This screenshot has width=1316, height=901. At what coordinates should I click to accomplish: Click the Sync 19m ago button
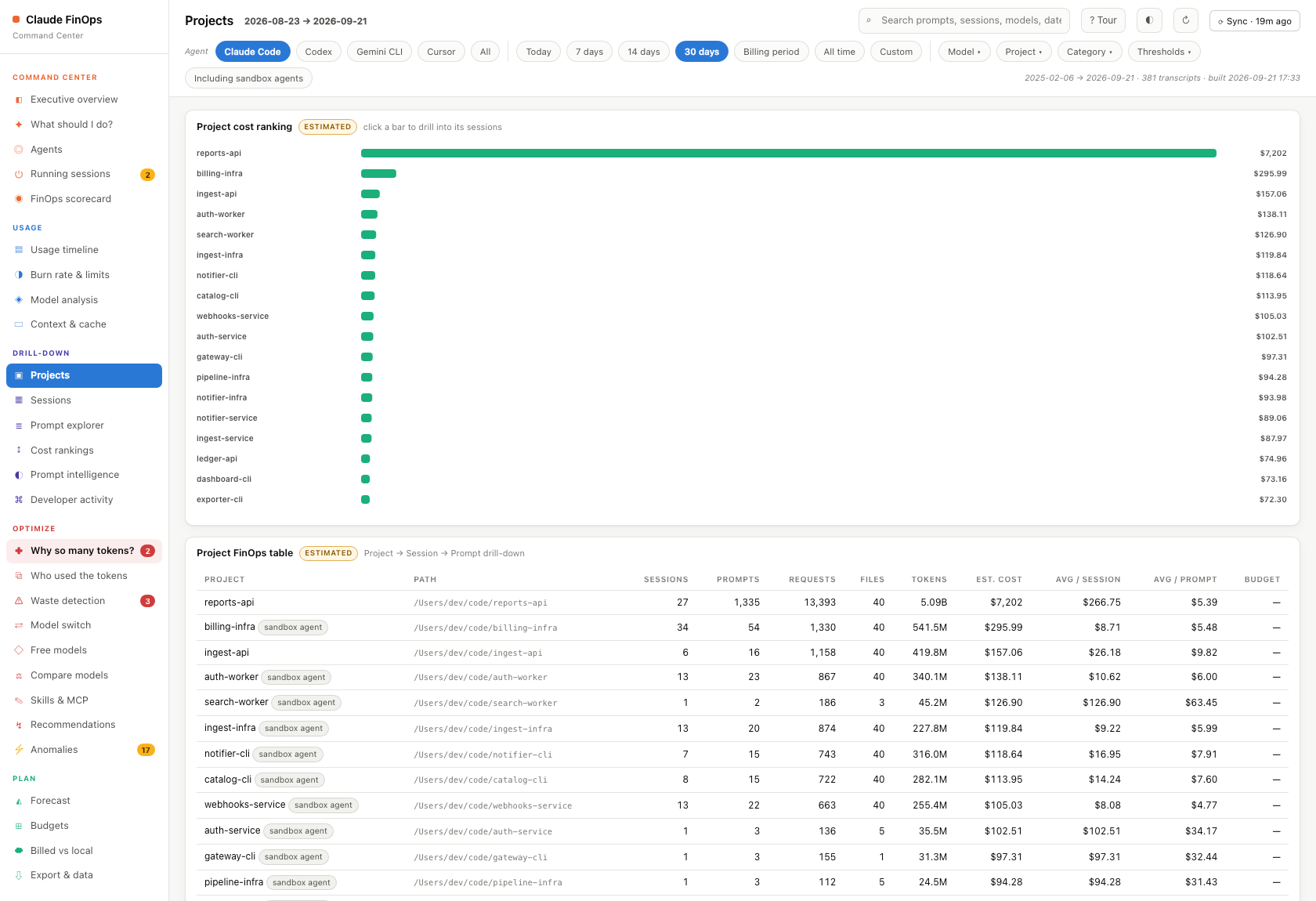click(1255, 21)
